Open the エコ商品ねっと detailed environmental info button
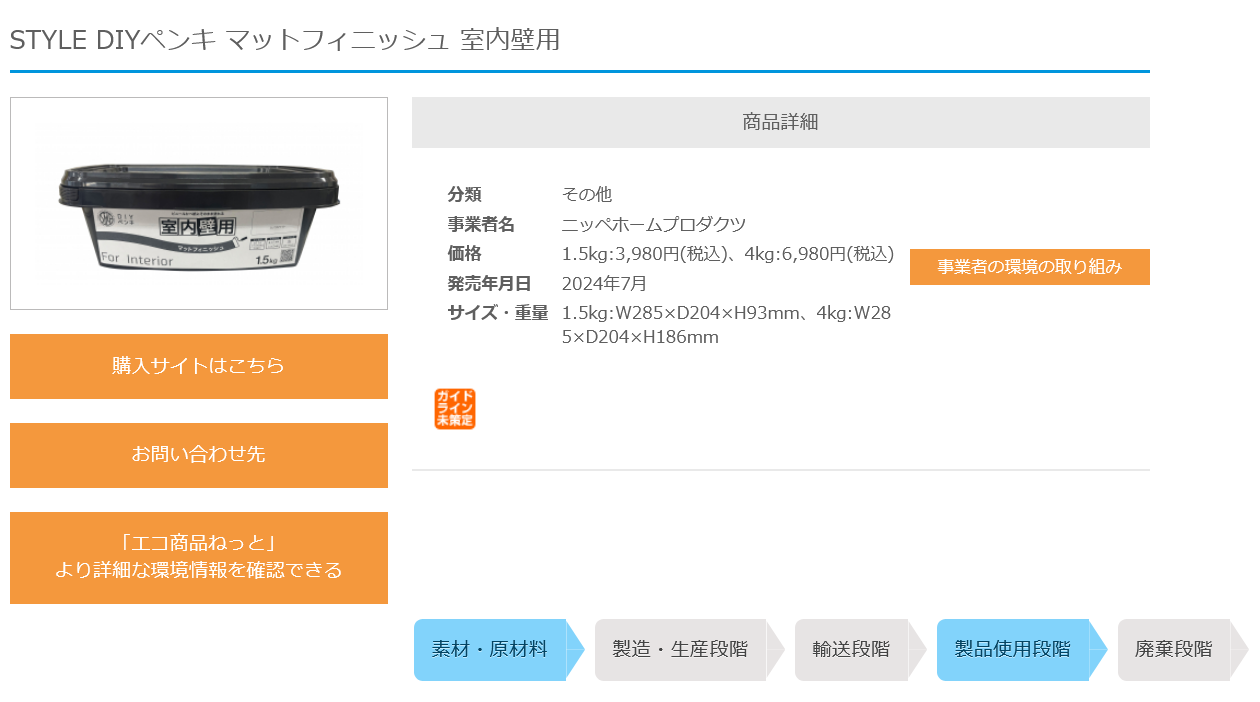The image size is (1260, 702). (199, 558)
